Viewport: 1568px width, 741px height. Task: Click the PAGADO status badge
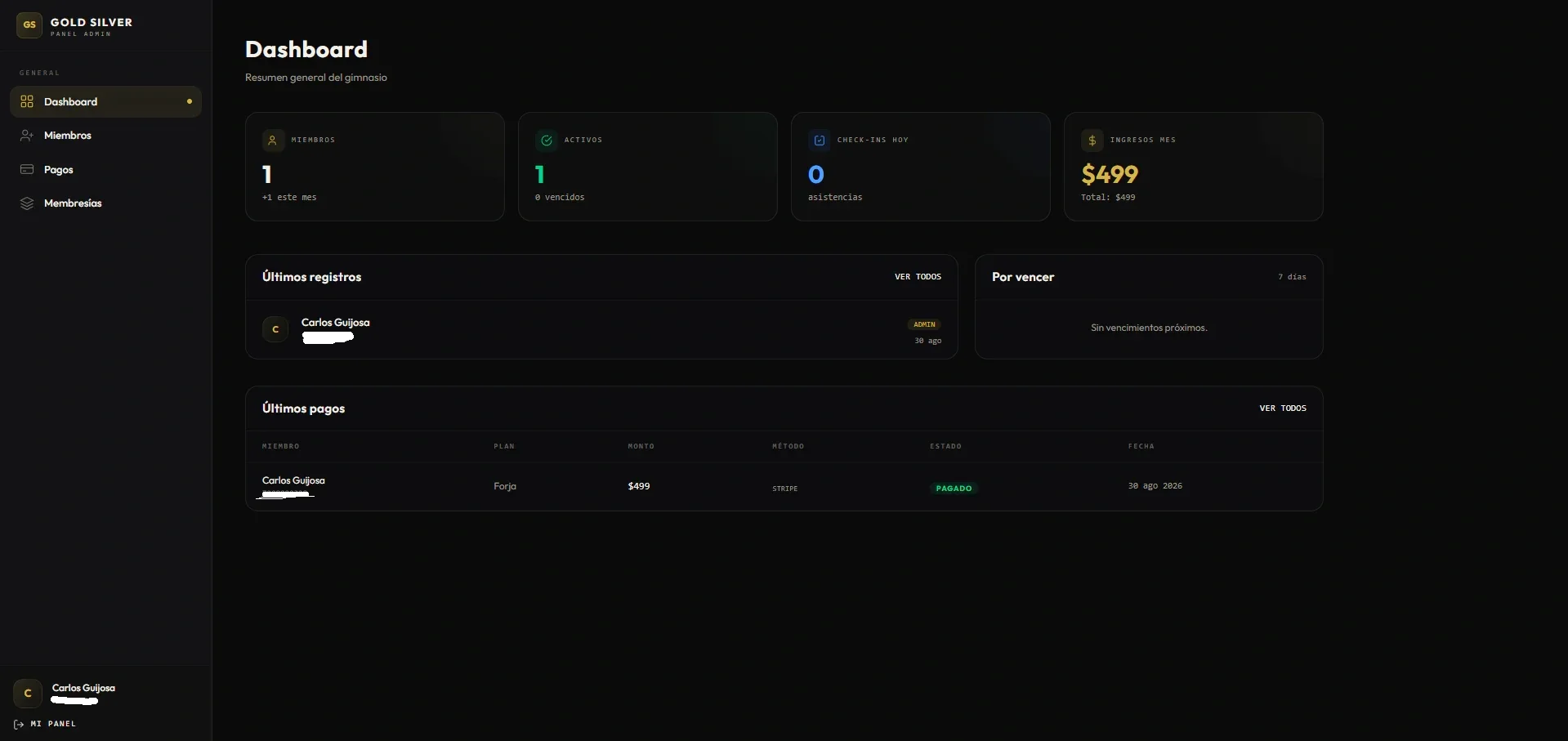click(954, 489)
